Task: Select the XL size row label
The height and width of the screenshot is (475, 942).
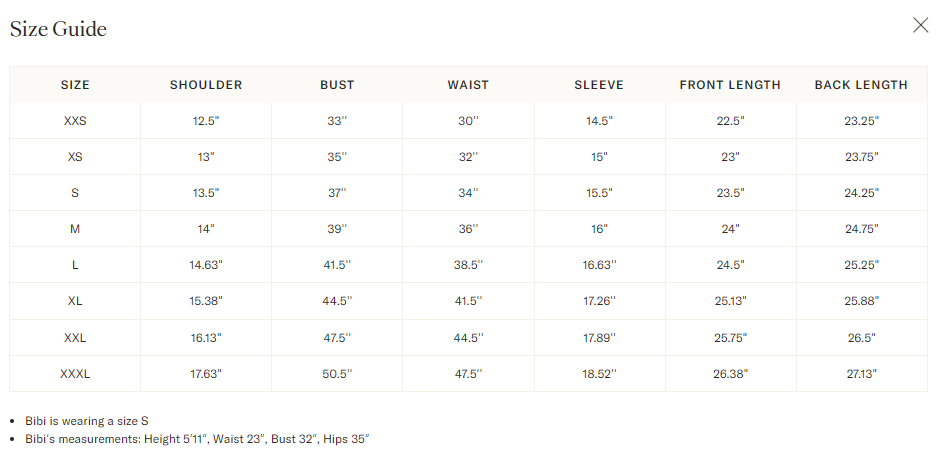Action: click(75, 301)
